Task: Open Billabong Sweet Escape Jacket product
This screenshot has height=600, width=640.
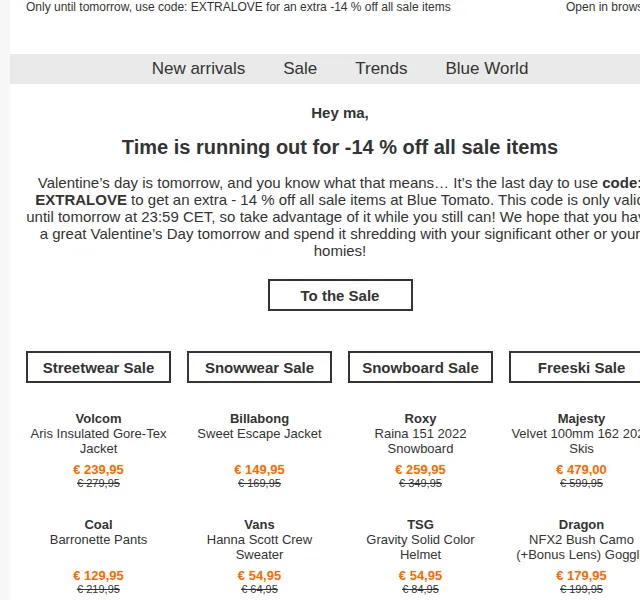Action: tap(259, 426)
